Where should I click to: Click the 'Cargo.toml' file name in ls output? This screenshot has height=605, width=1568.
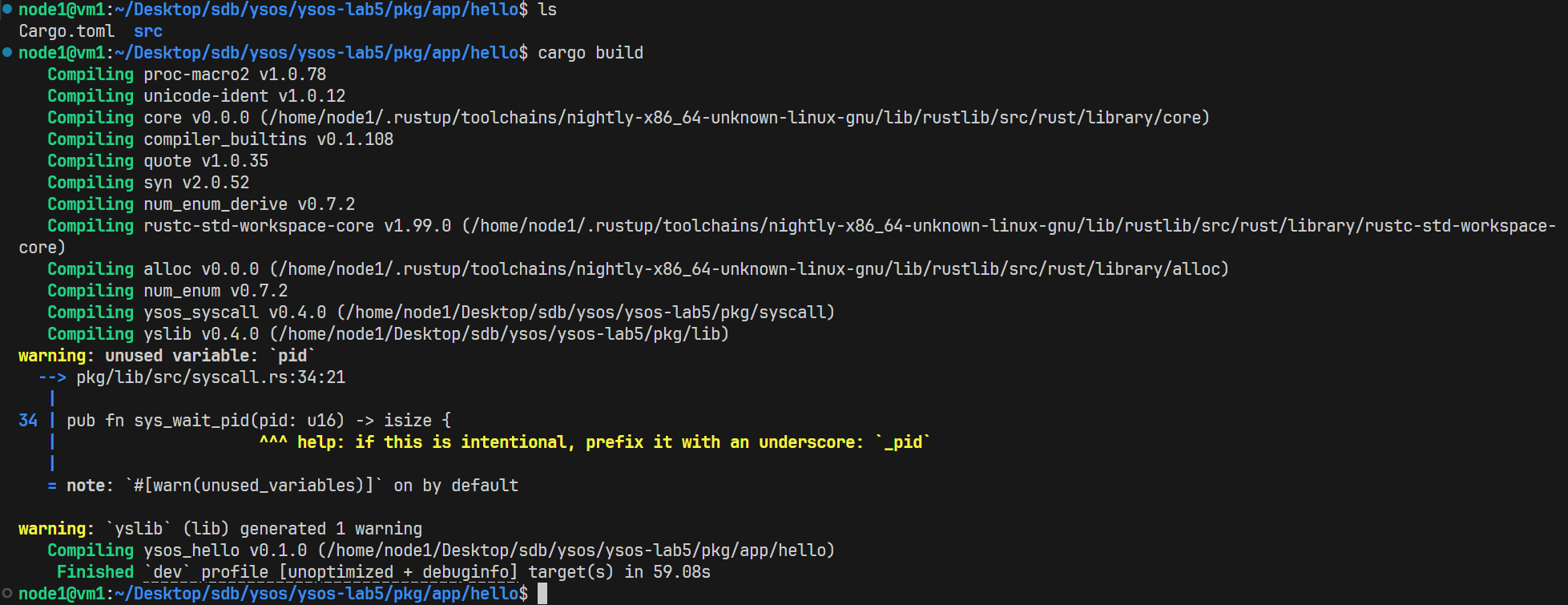(x=67, y=31)
